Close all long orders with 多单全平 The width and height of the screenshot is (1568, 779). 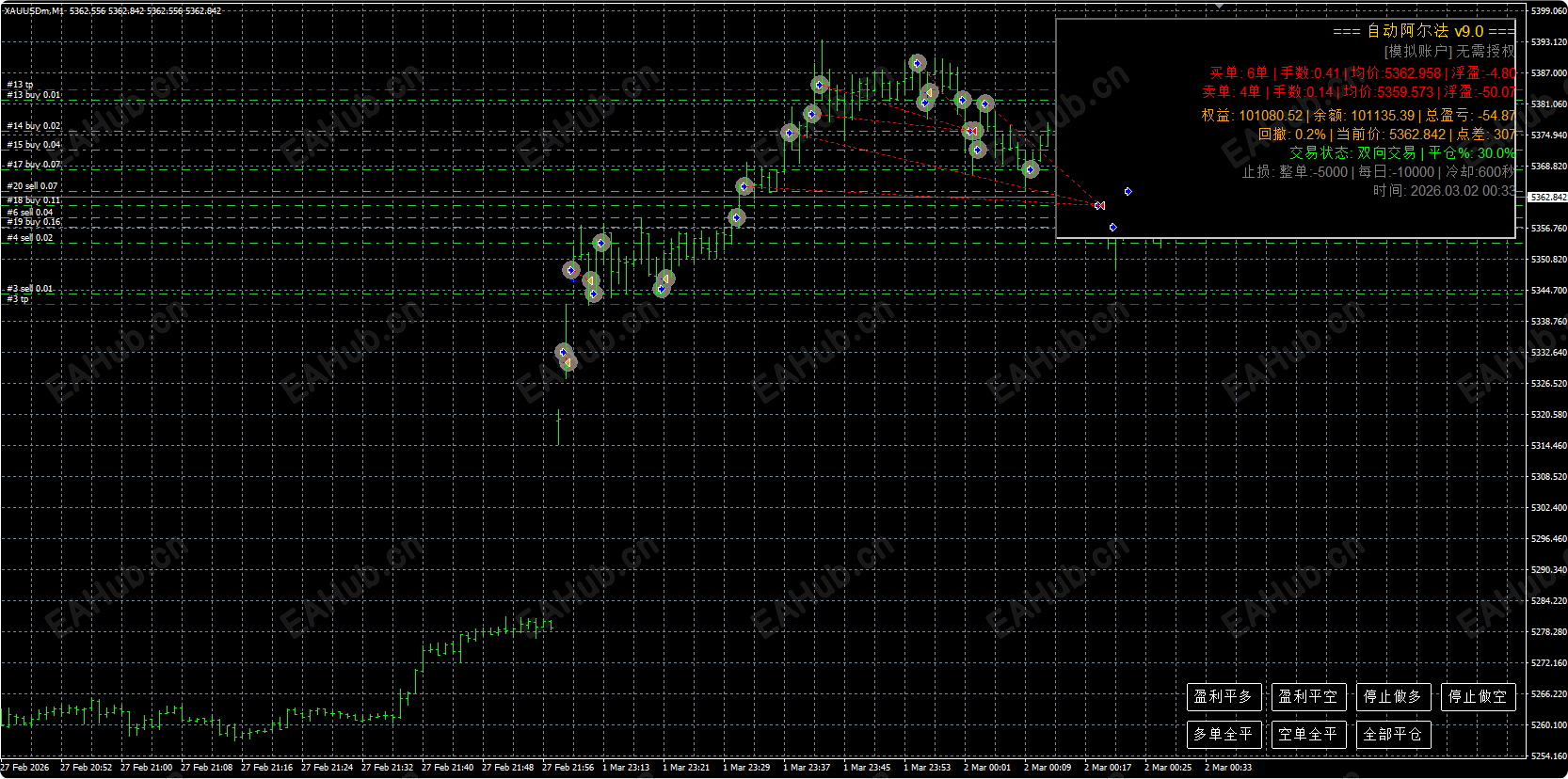pos(1224,735)
